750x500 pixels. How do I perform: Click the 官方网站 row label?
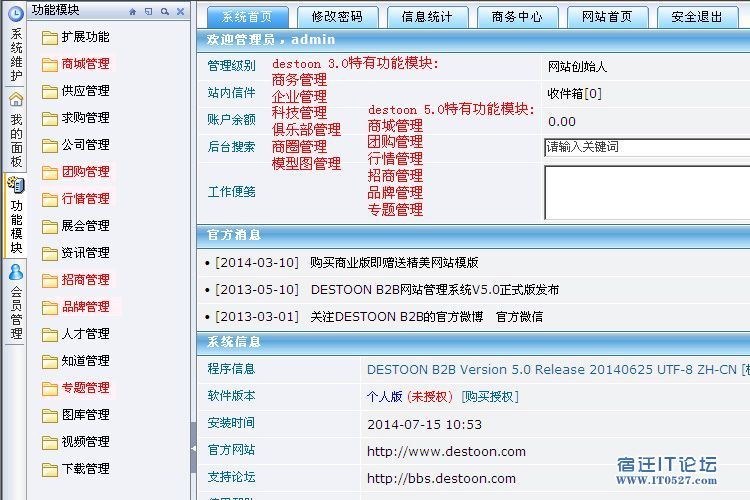click(232, 450)
